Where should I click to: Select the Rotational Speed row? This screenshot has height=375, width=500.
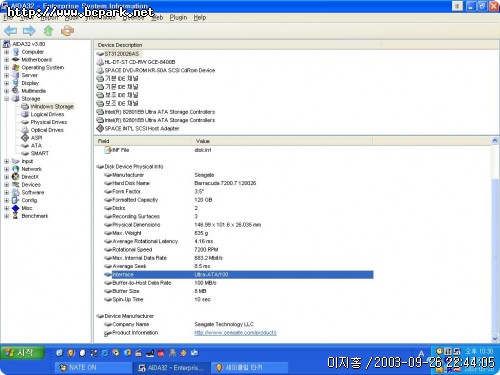238,250
